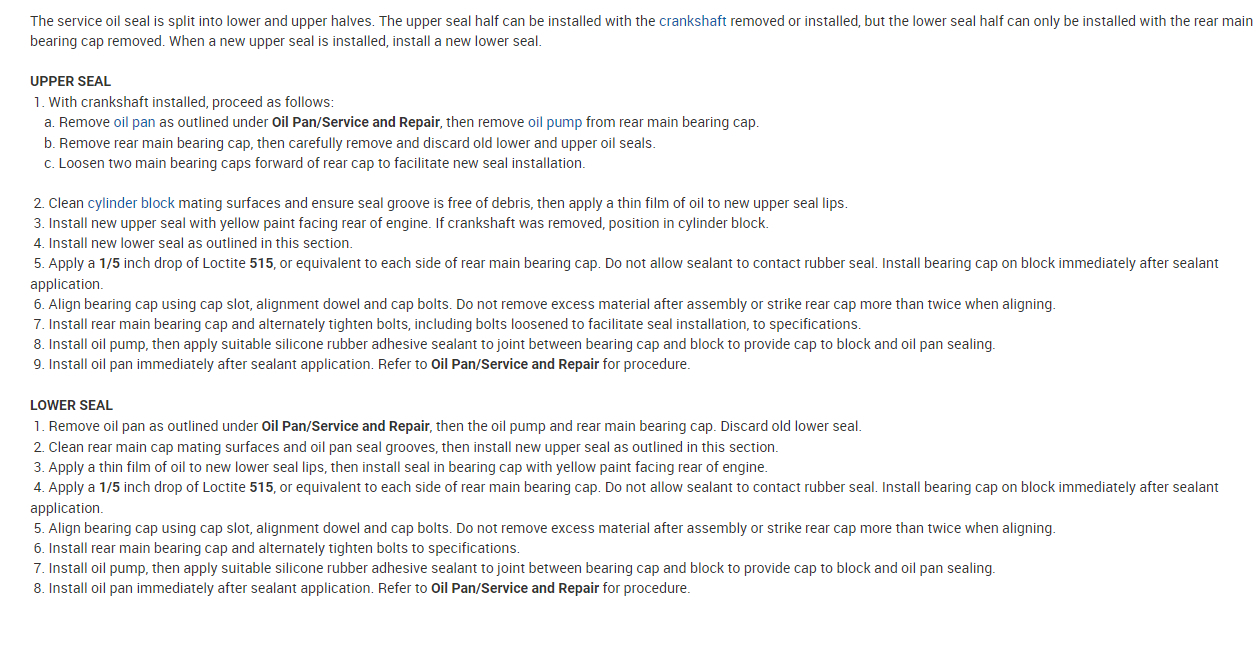Click Lower Seal step 3 about thin oil film

[407, 467]
